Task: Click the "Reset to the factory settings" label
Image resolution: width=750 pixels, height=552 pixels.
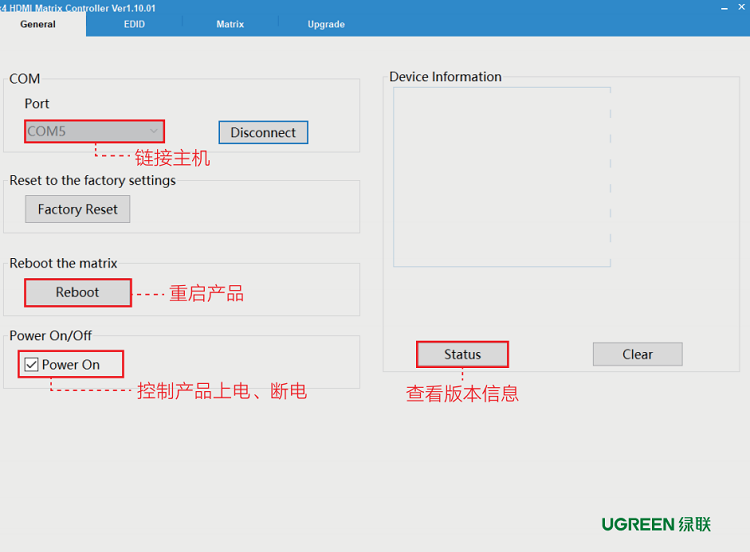Action: click(92, 181)
